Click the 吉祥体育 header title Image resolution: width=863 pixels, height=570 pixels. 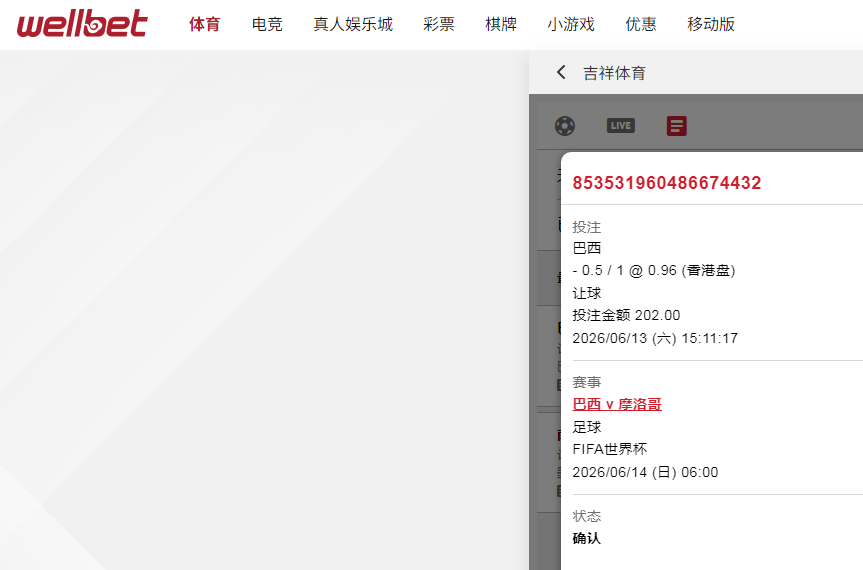tap(614, 73)
